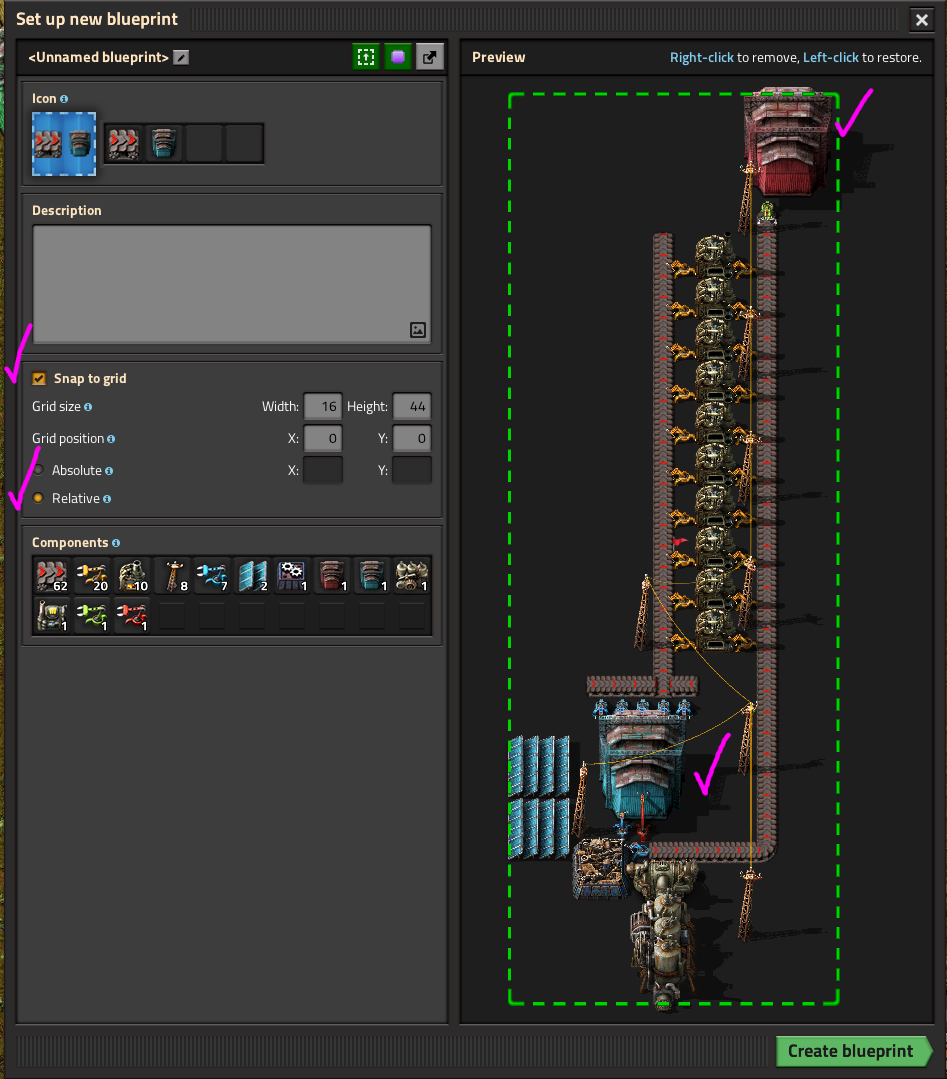Click inside the Description text area
Screen dimensions: 947x1079
(x=232, y=284)
